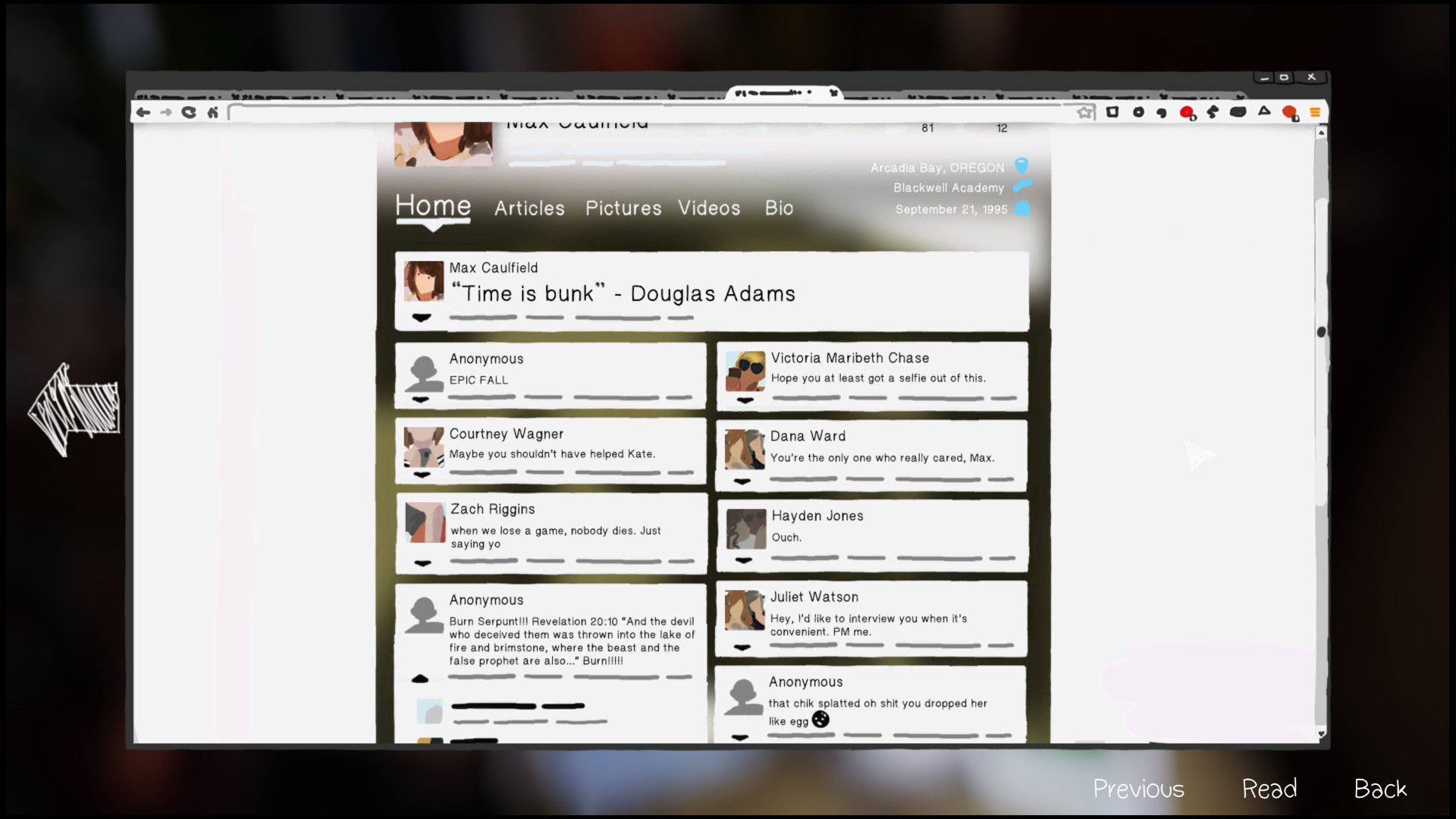Click the square extension icon in toolbar
Viewport: 1456px width, 819px height.
[x=1112, y=112]
